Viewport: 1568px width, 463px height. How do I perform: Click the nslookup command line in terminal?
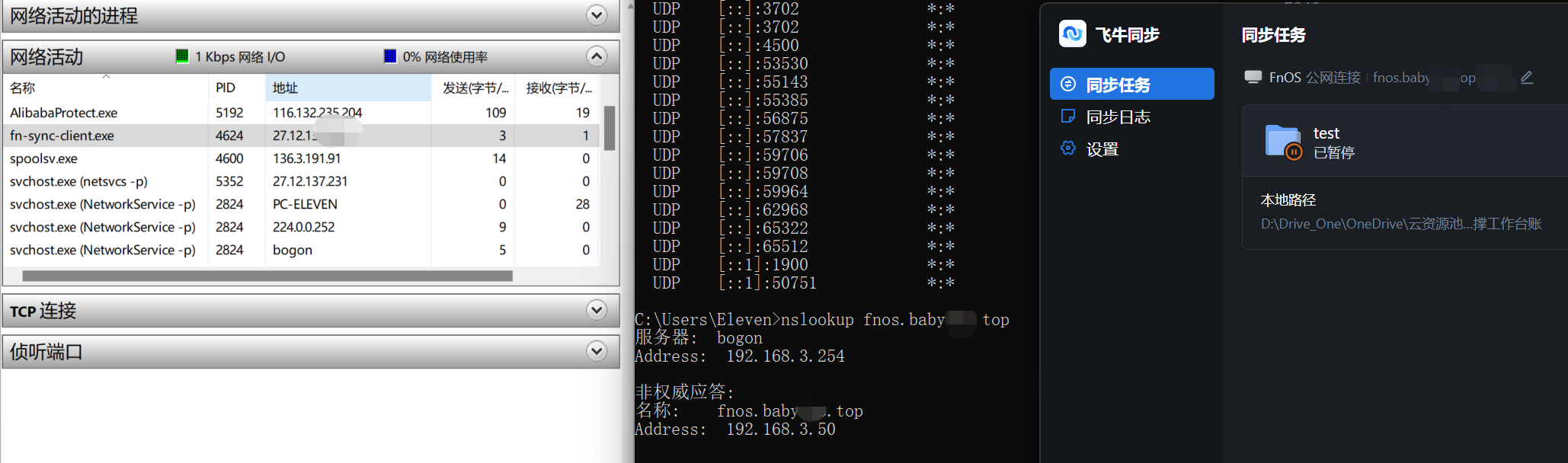point(822,319)
